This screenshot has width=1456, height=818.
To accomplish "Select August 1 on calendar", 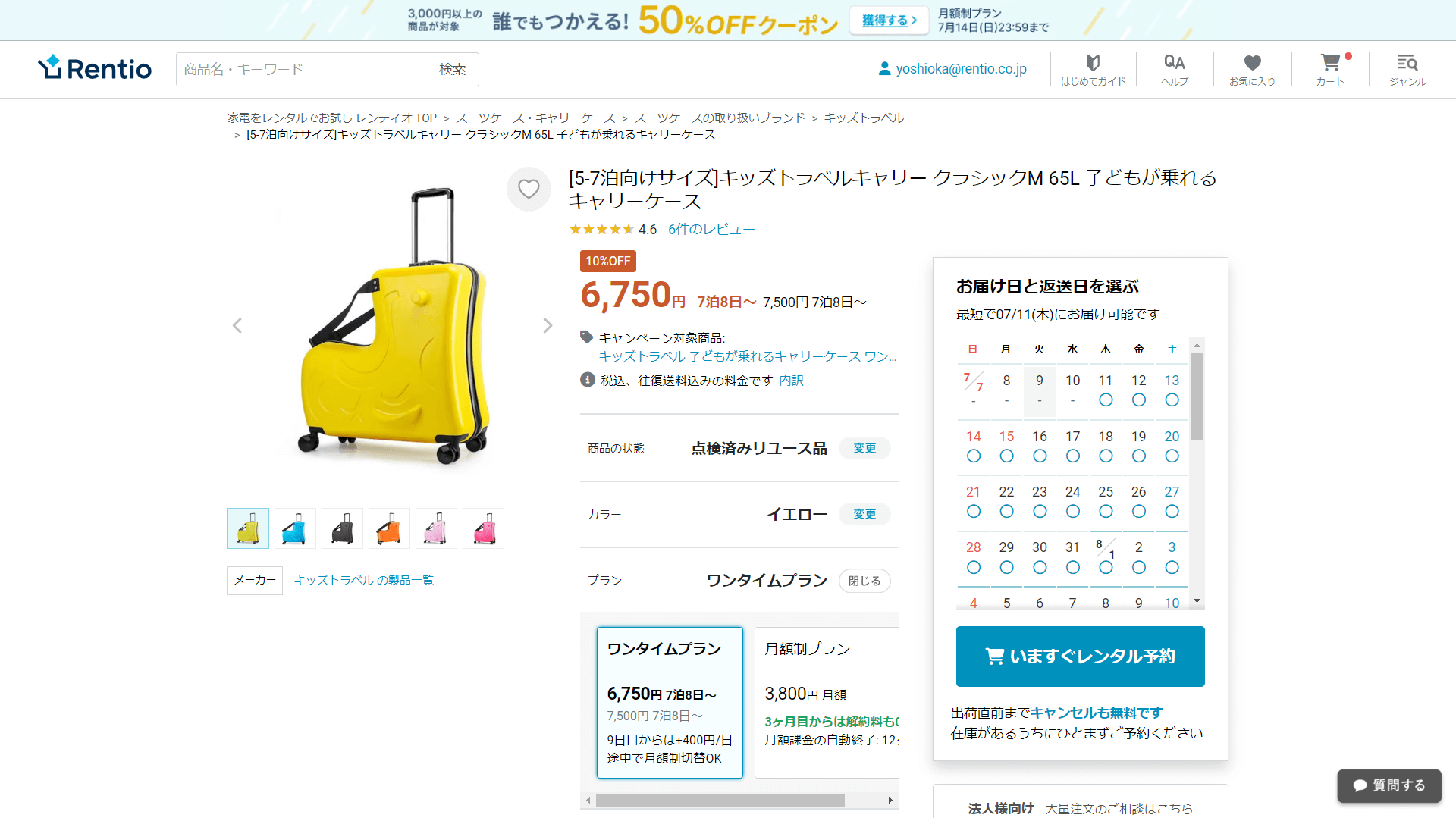I will tap(1106, 557).
